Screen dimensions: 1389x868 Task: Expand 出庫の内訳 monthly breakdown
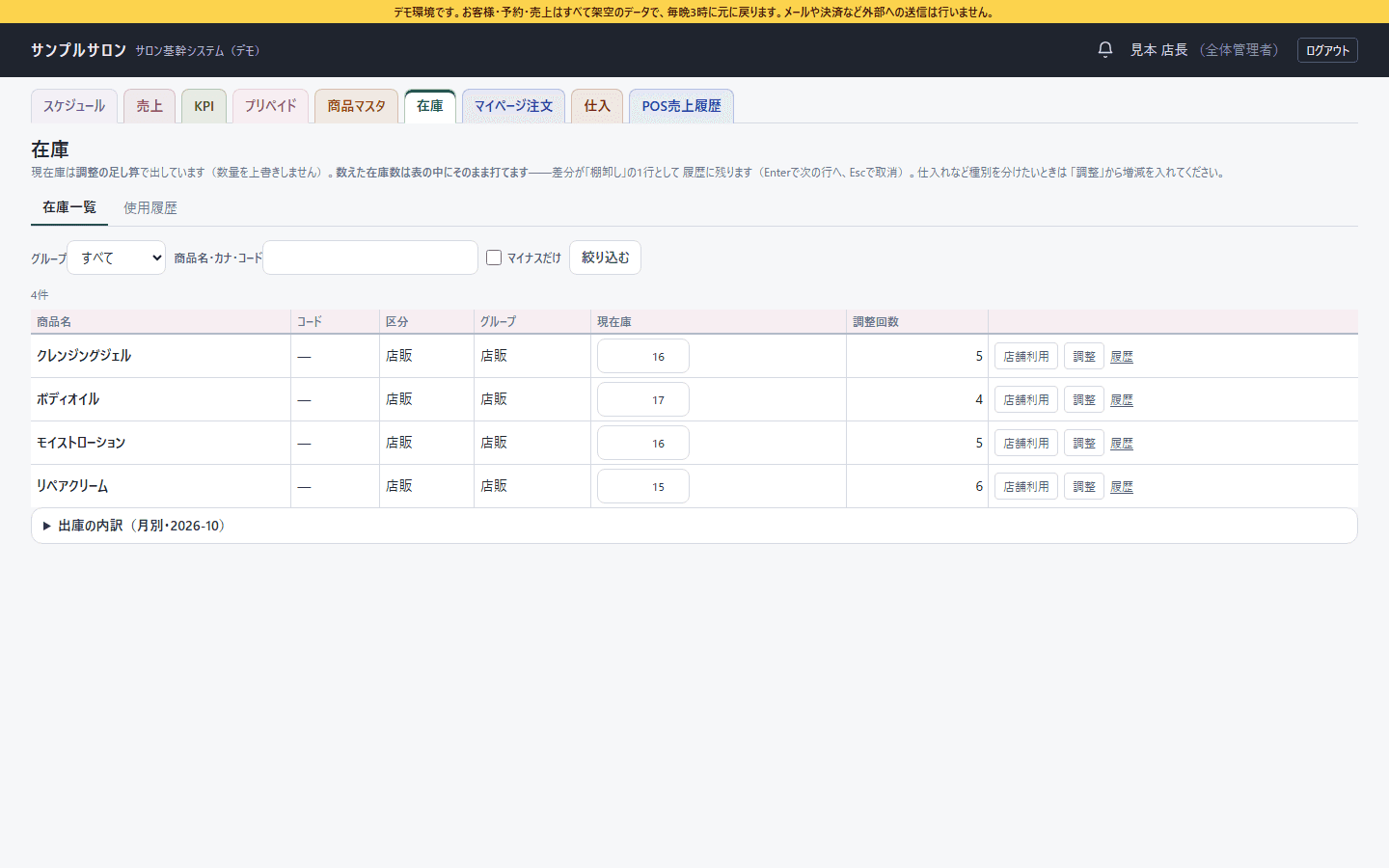tap(694, 526)
